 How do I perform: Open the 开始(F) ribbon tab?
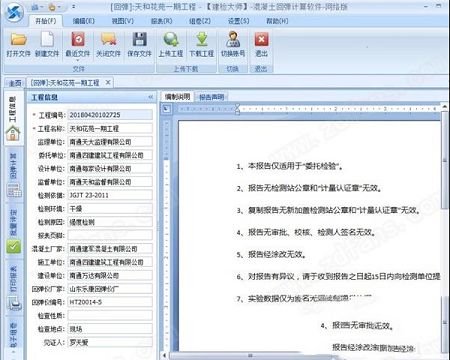46,21
